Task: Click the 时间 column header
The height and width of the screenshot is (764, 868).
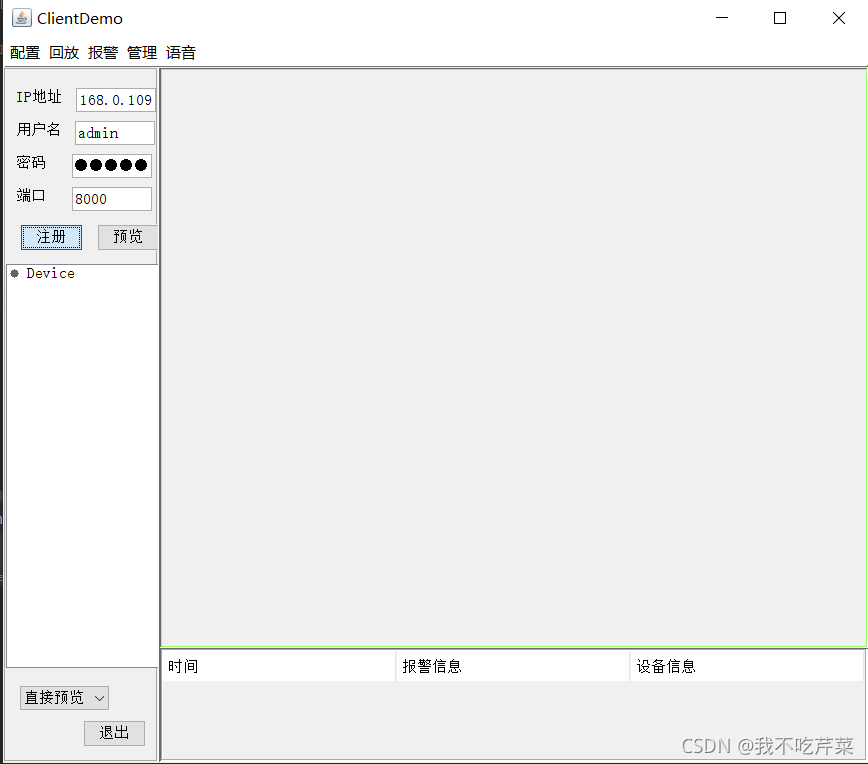Action: tap(278, 666)
